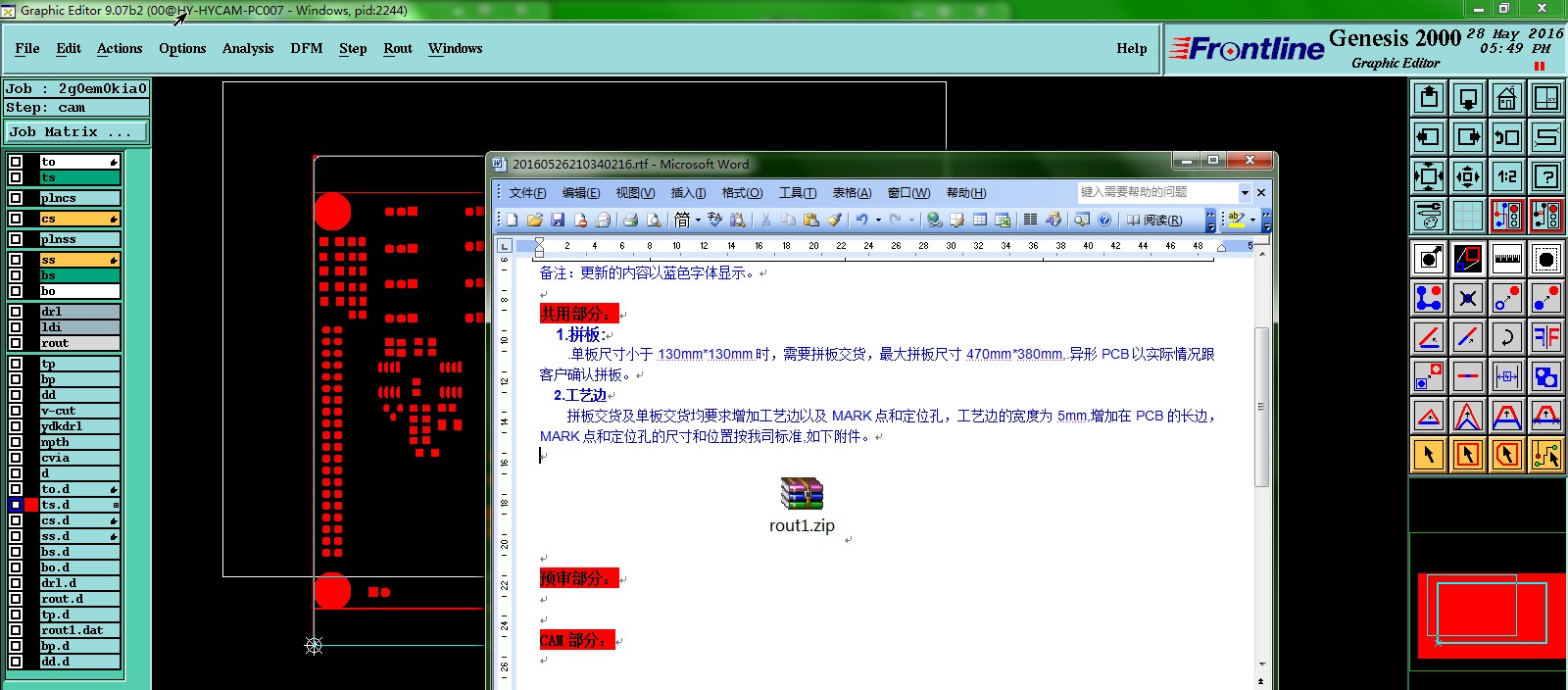Screen dimensions: 1568x690
Task: Toggle the checkbox for layer rout
Action: 16,343
